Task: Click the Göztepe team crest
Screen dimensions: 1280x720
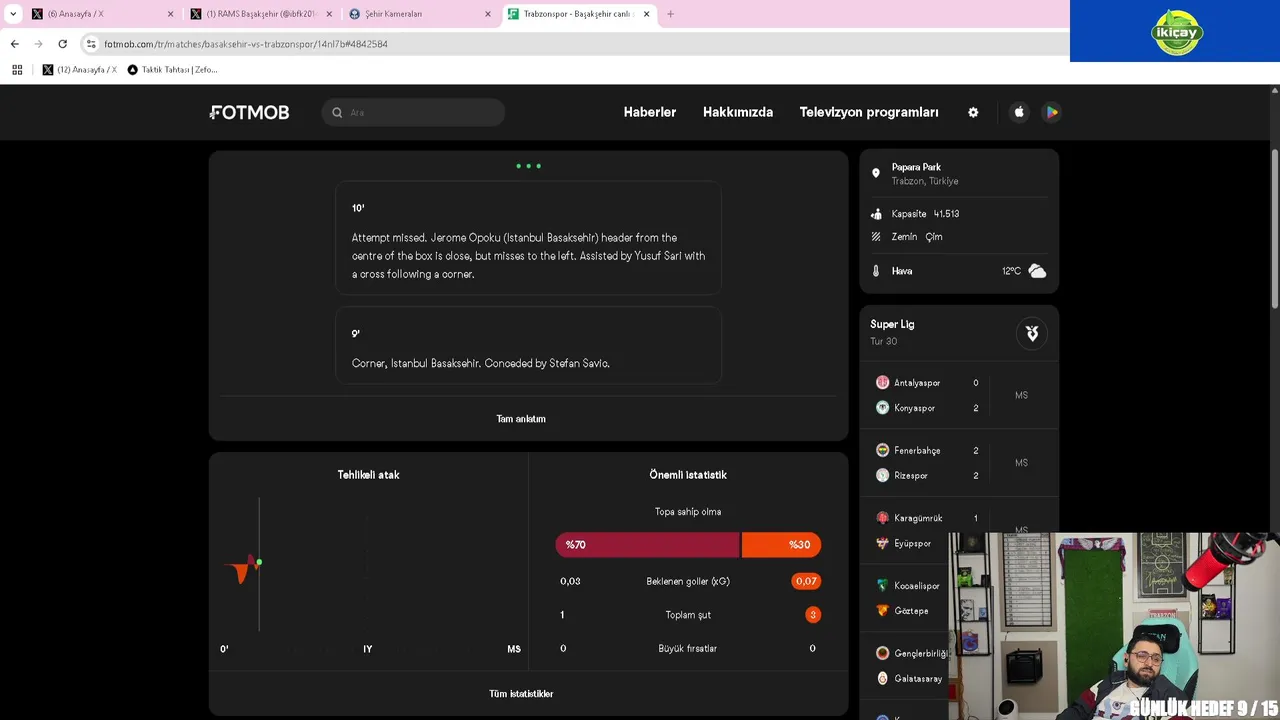Action: click(882, 611)
